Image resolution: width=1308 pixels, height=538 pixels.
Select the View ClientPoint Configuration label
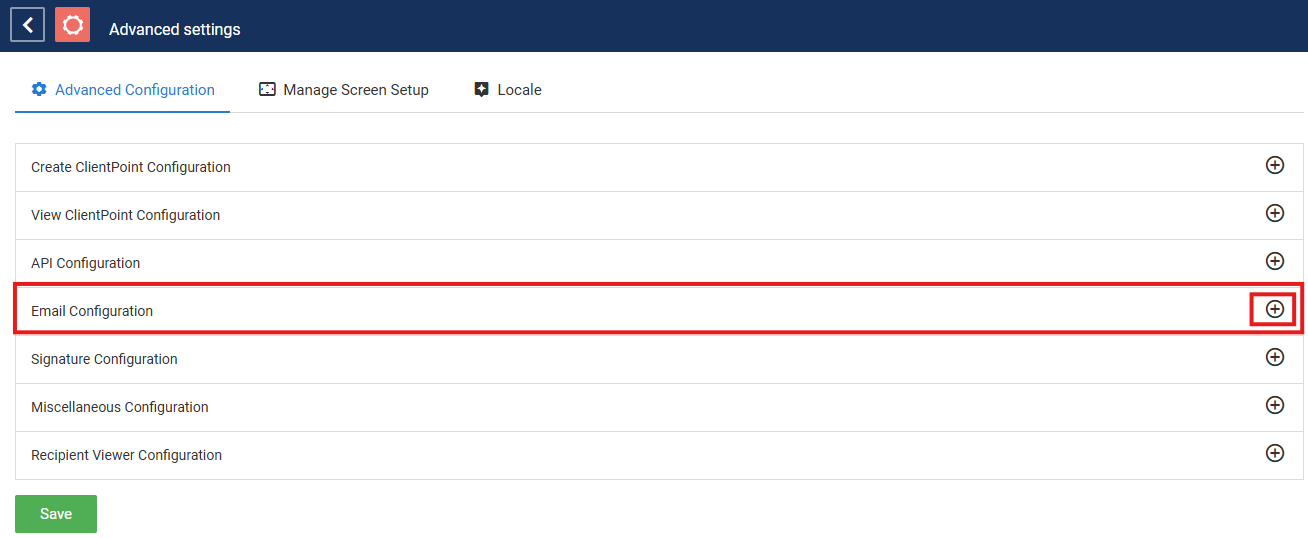click(x=126, y=215)
